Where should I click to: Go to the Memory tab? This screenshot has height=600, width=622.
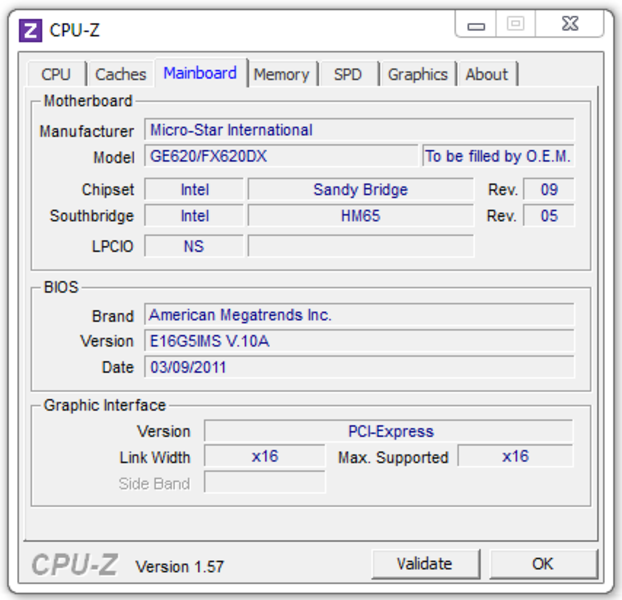[282, 74]
